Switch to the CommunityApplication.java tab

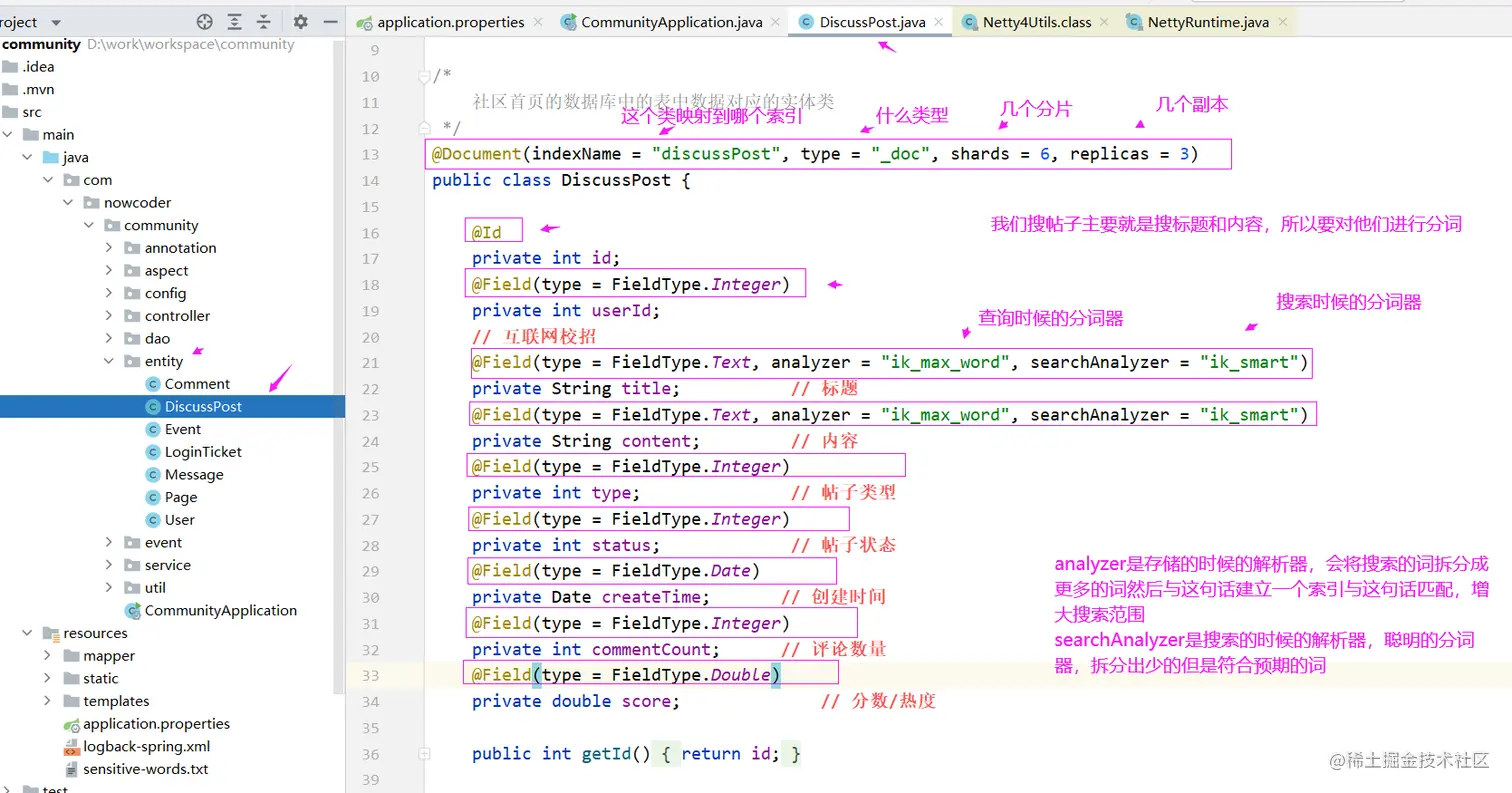672,22
